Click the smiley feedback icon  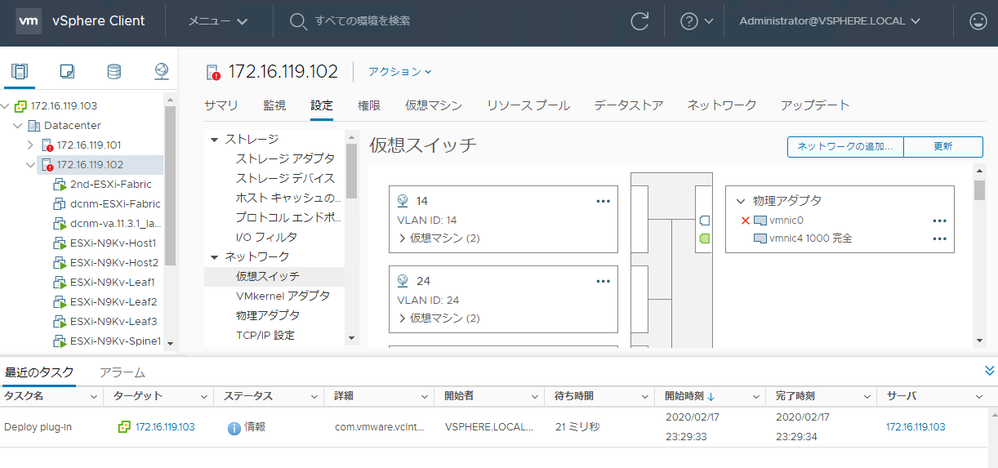[x=977, y=21]
